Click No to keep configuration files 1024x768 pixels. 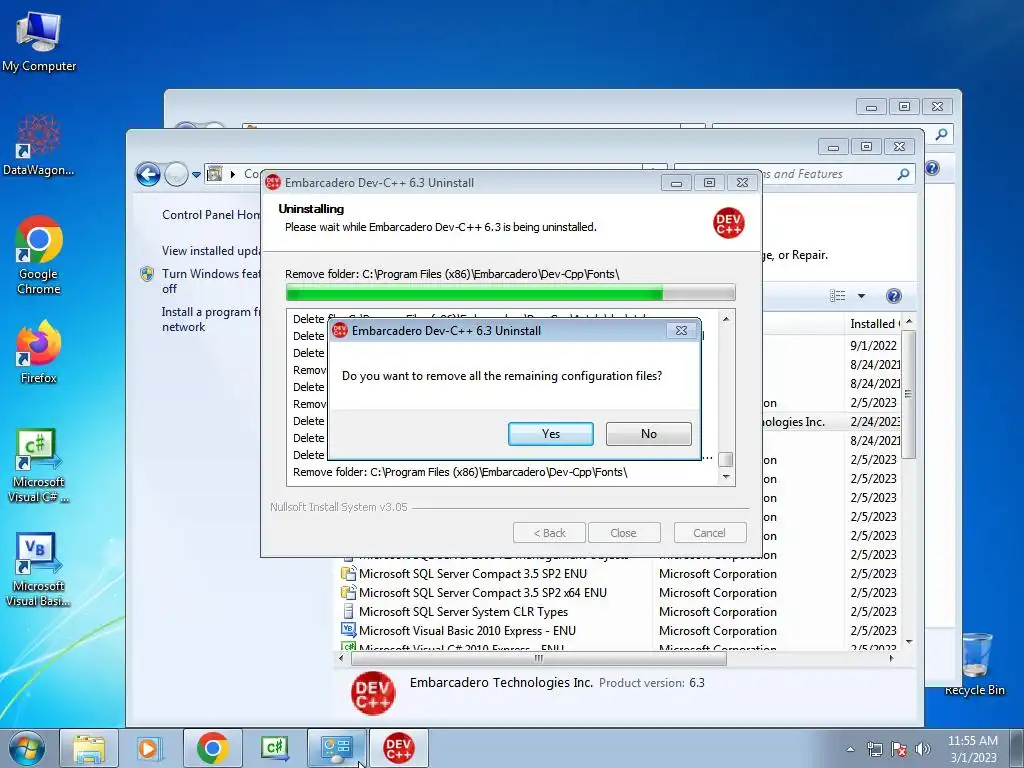click(x=648, y=434)
